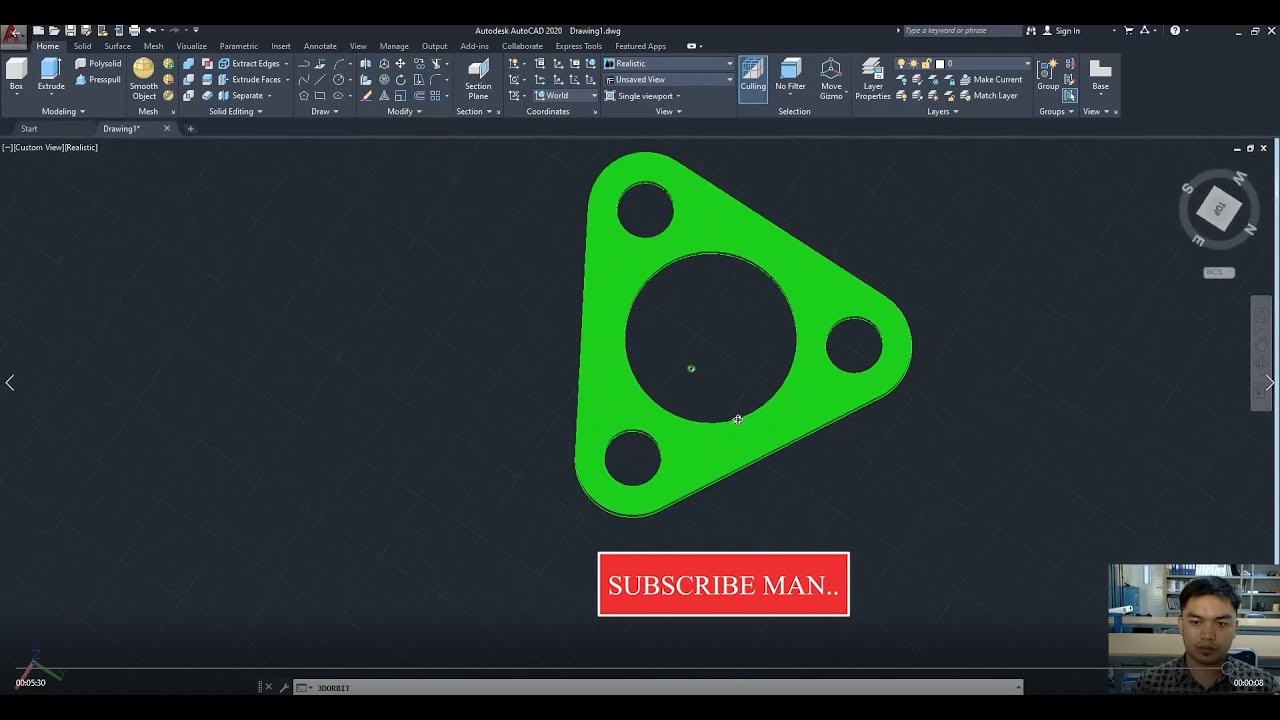Draw a circle with the Circle tool
Viewport: 1280px width, 720px height.
pos(339,79)
